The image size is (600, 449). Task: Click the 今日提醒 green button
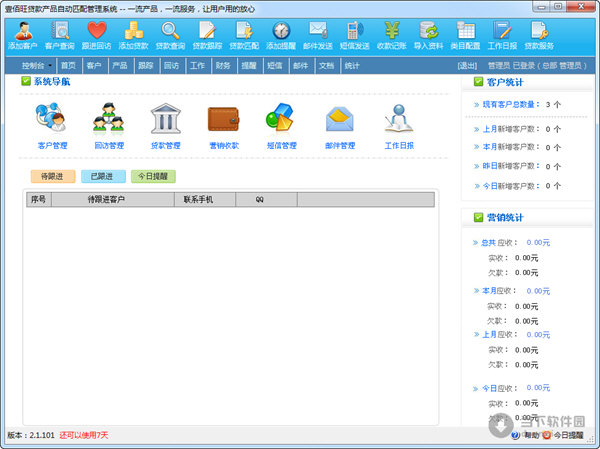click(153, 176)
